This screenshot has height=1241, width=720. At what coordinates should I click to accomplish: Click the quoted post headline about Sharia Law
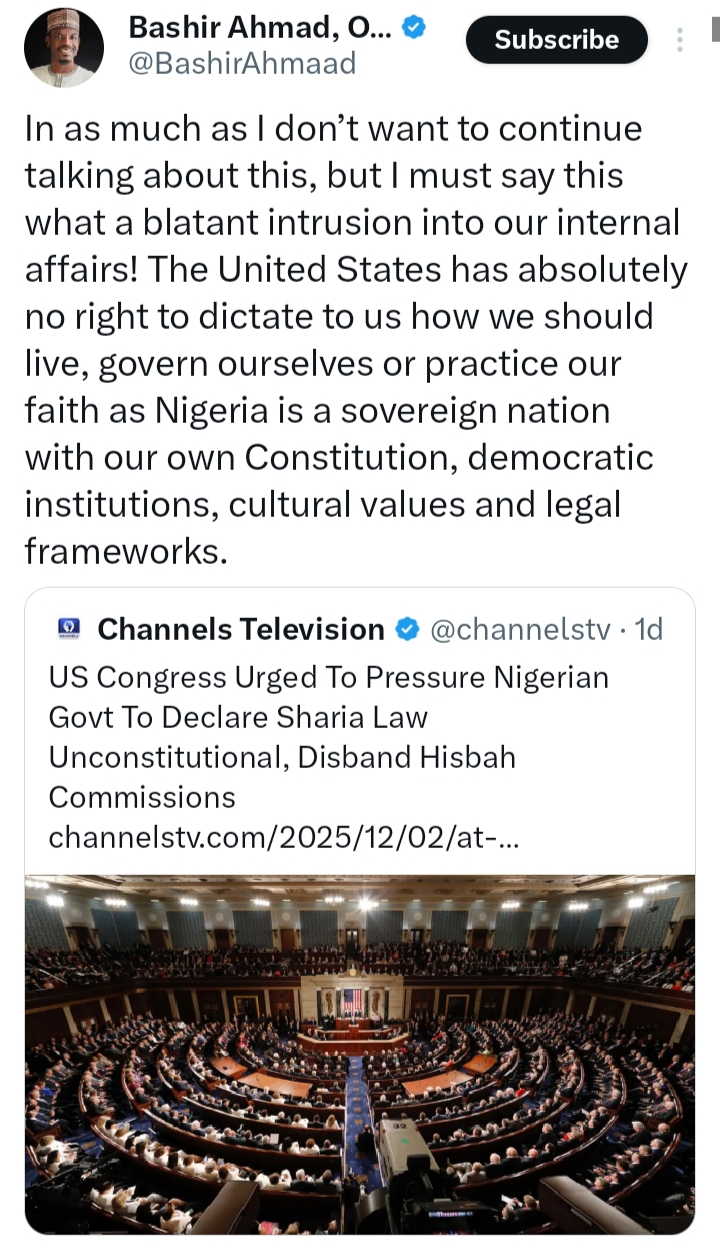(328, 717)
